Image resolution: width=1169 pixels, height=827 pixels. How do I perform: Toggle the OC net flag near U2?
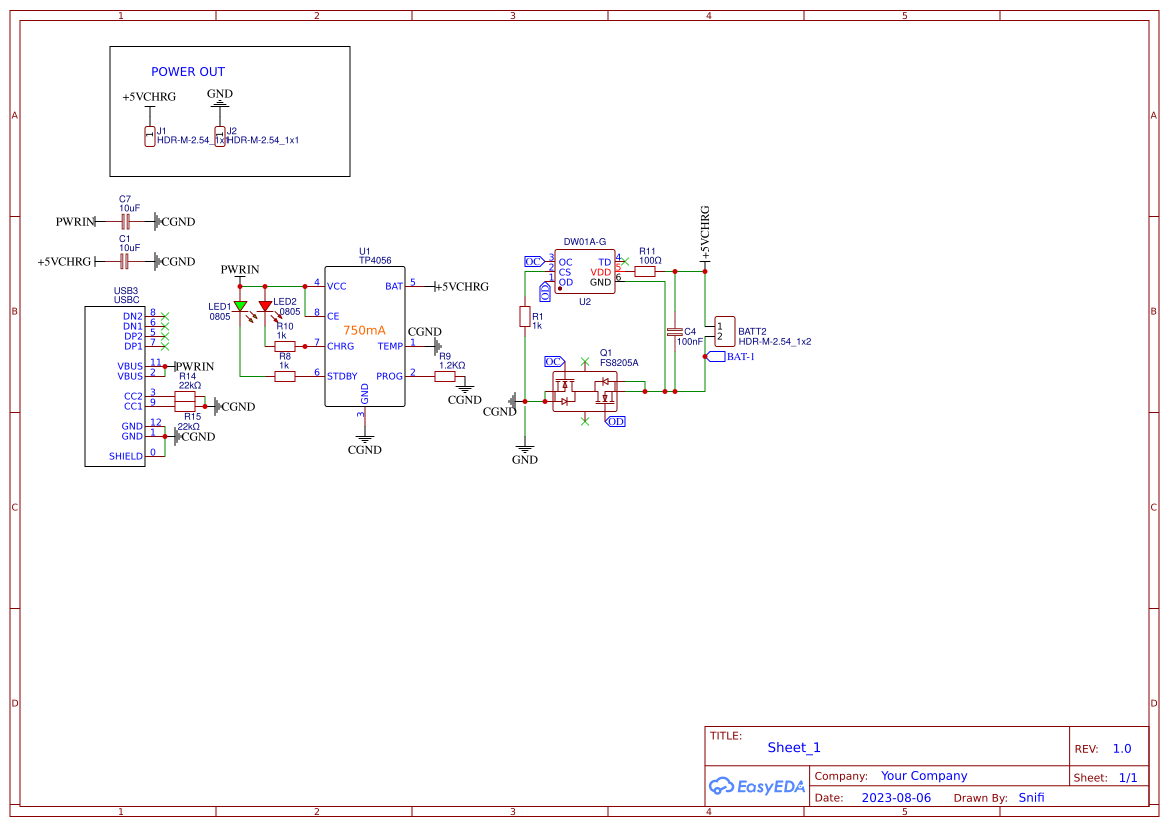pyautogui.click(x=532, y=261)
